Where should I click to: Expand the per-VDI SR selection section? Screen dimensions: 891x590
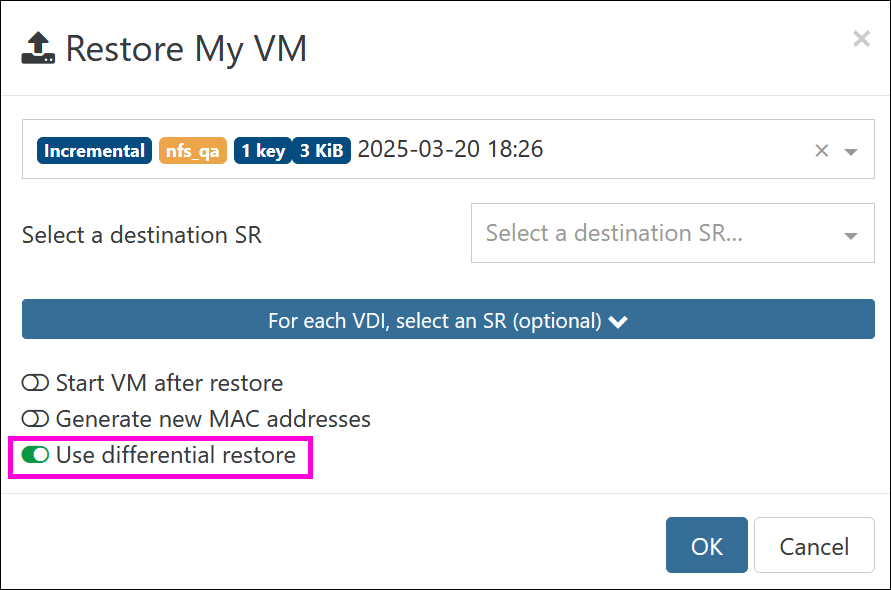click(x=448, y=319)
